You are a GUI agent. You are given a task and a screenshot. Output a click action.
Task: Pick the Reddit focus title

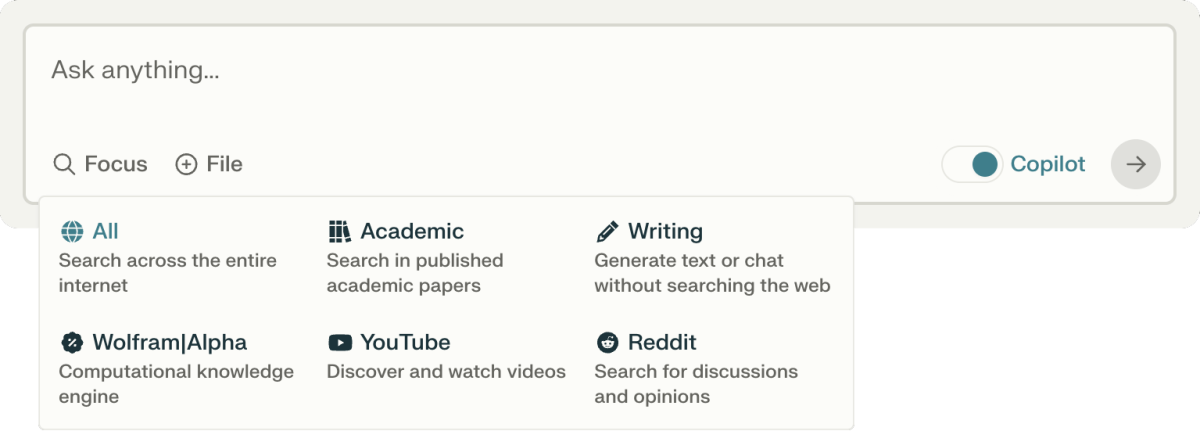click(662, 343)
